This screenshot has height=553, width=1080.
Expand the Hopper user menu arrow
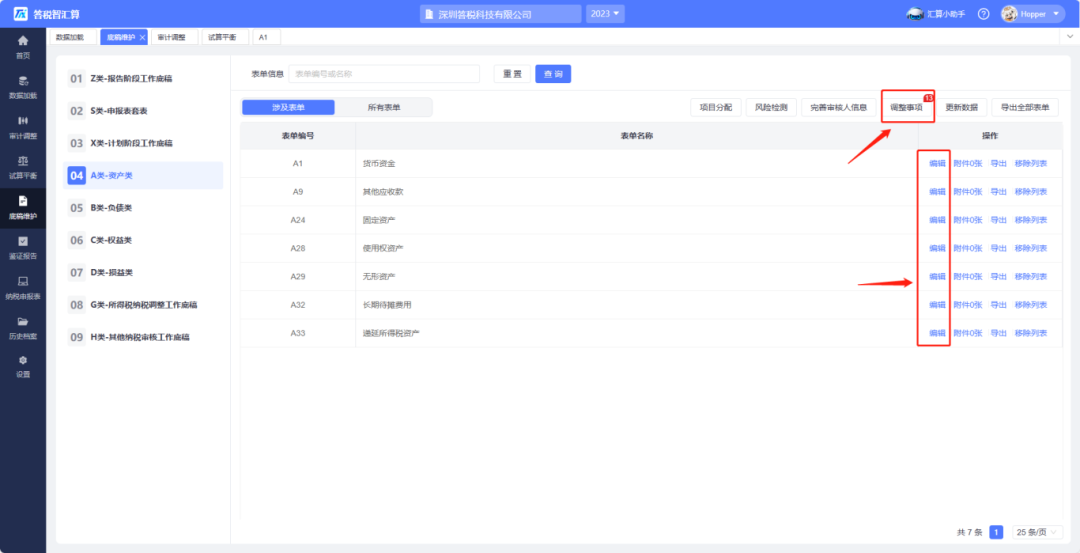1055,14
